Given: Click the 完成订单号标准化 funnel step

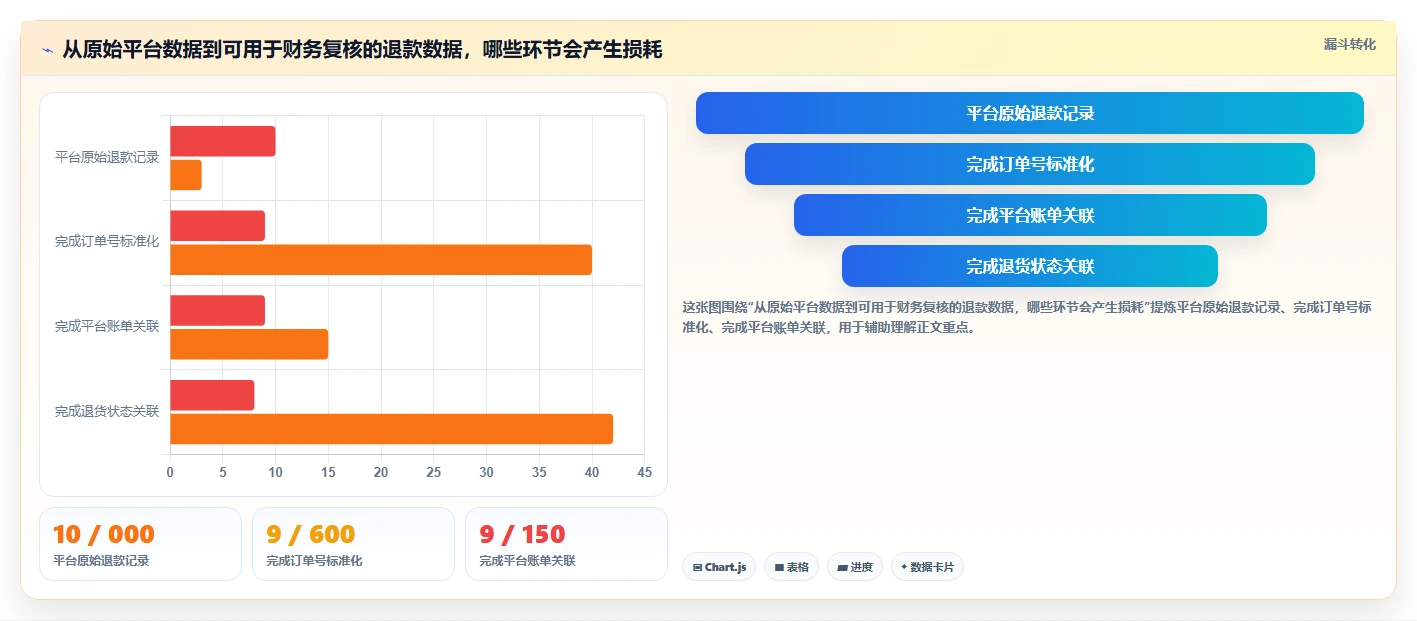Looking at the screenshot, I should (1030, 164).
